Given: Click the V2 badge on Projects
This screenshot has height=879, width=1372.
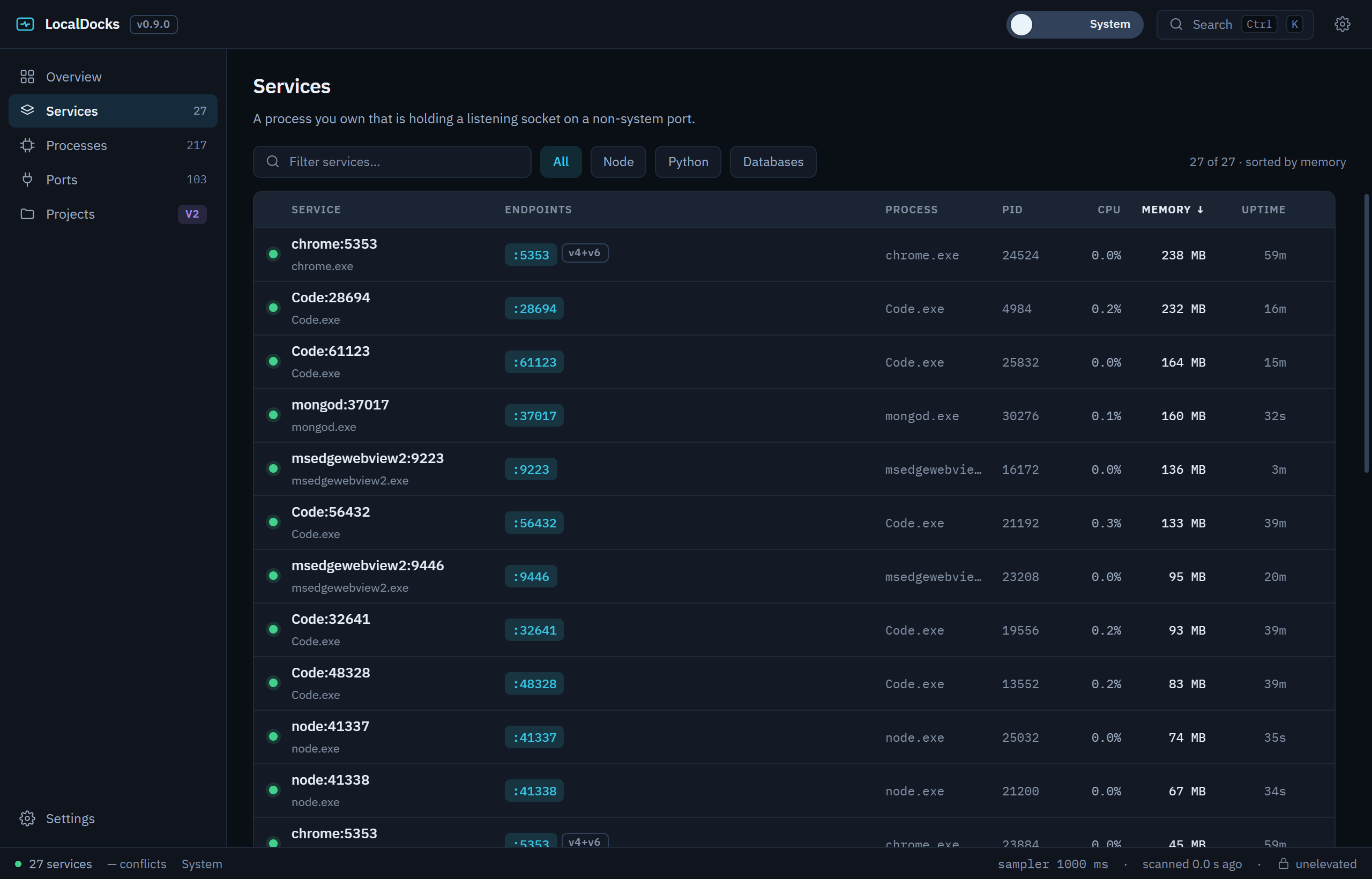Looking at the screenshot, I should click(192, 213).
